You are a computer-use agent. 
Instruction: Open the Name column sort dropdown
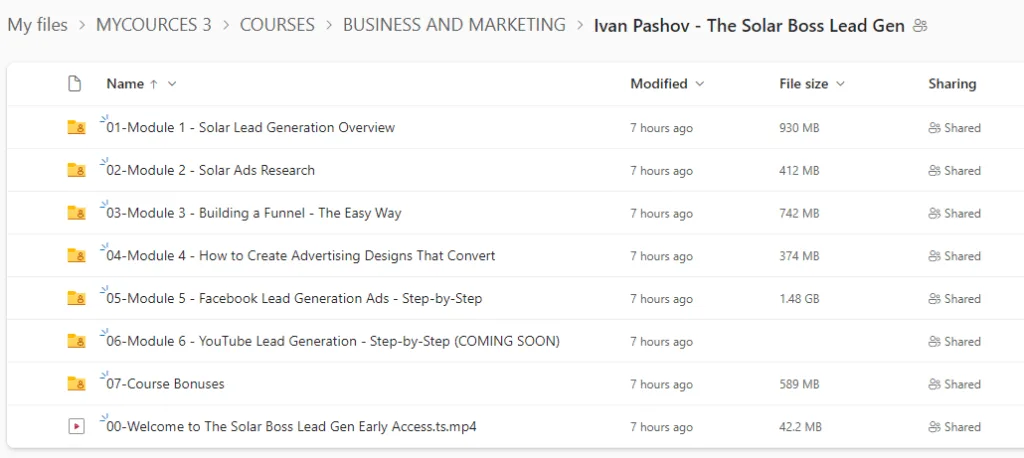pos(172,84)
